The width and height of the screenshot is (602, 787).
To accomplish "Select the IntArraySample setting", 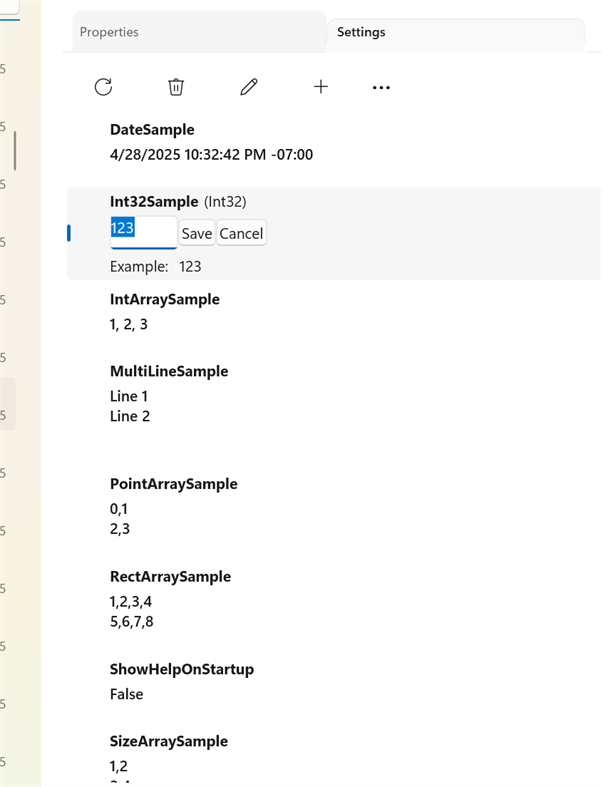I will pos(165,299).
